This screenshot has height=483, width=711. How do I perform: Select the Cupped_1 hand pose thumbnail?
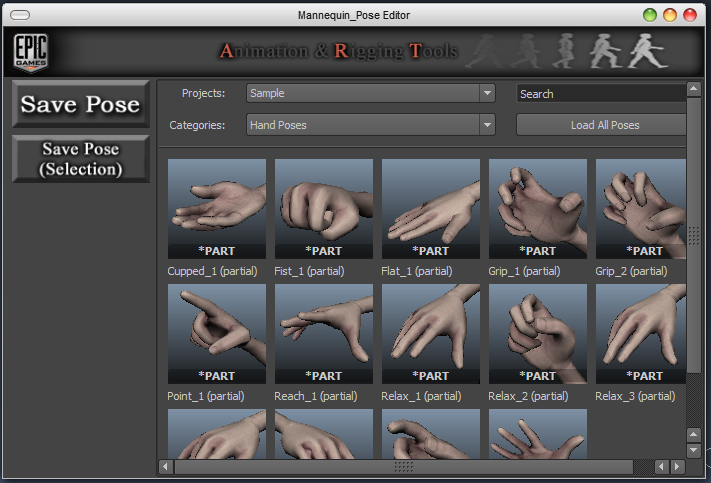point(217,209)
